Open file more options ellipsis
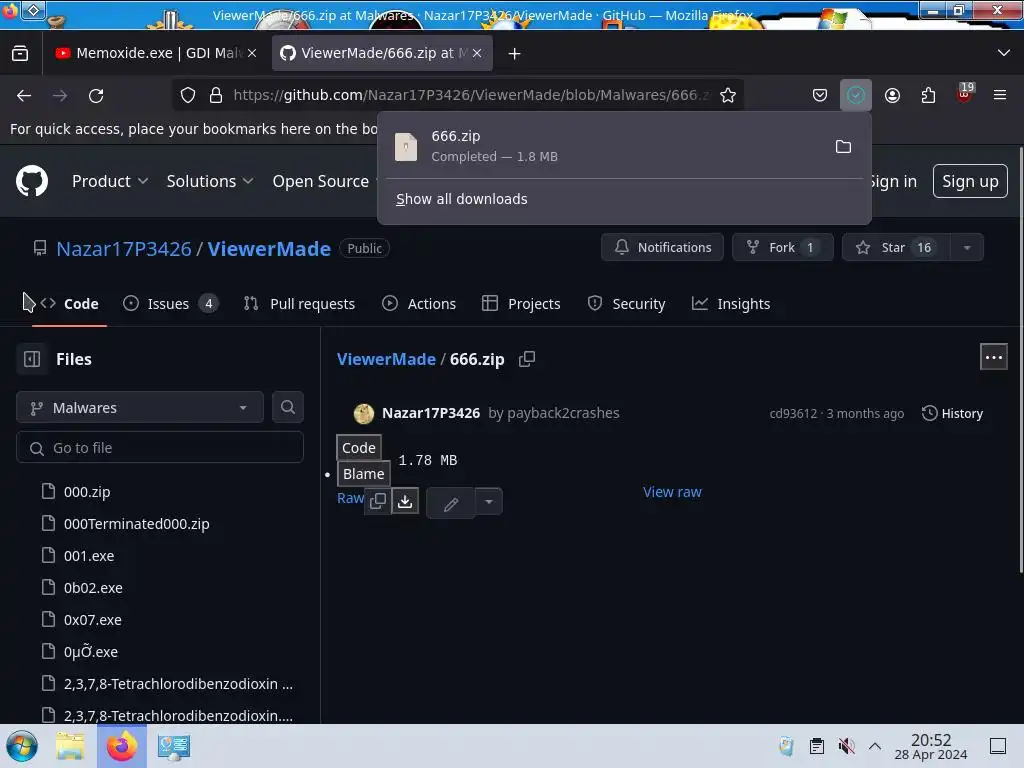The height and width of the screenshot is (768, 1024). [993, 357]
